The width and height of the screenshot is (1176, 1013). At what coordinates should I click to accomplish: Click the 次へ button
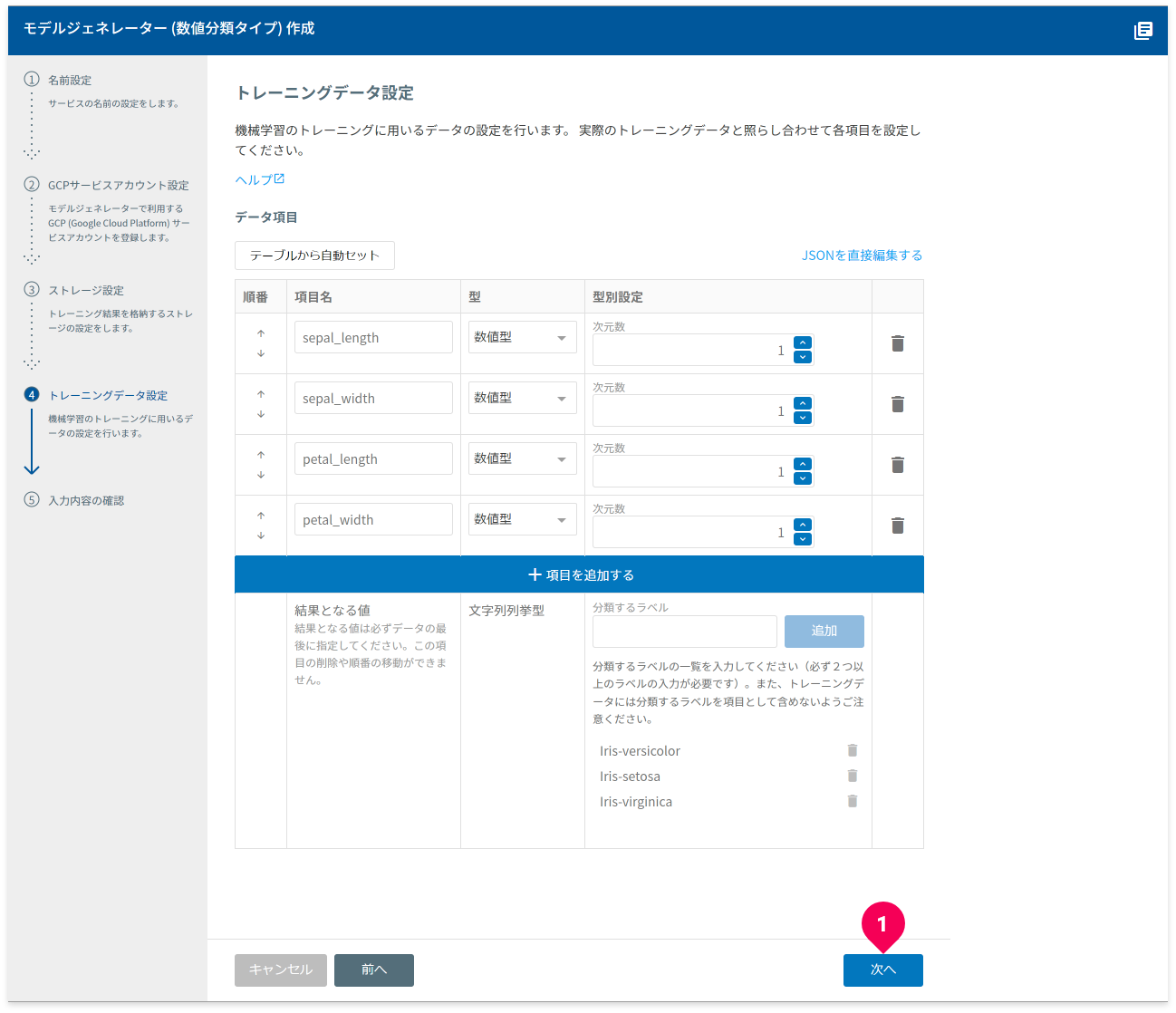[x=883, y=970]
